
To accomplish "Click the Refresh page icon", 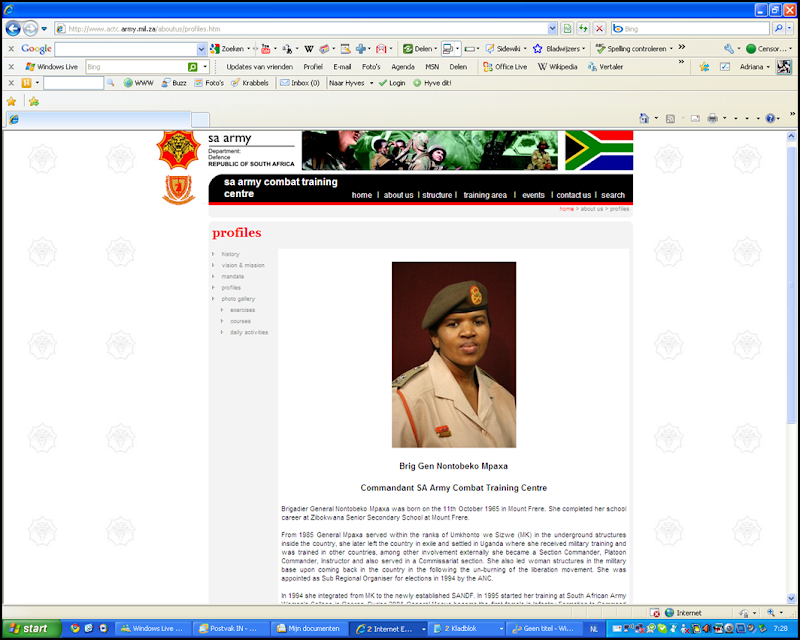I will [583, 29].
